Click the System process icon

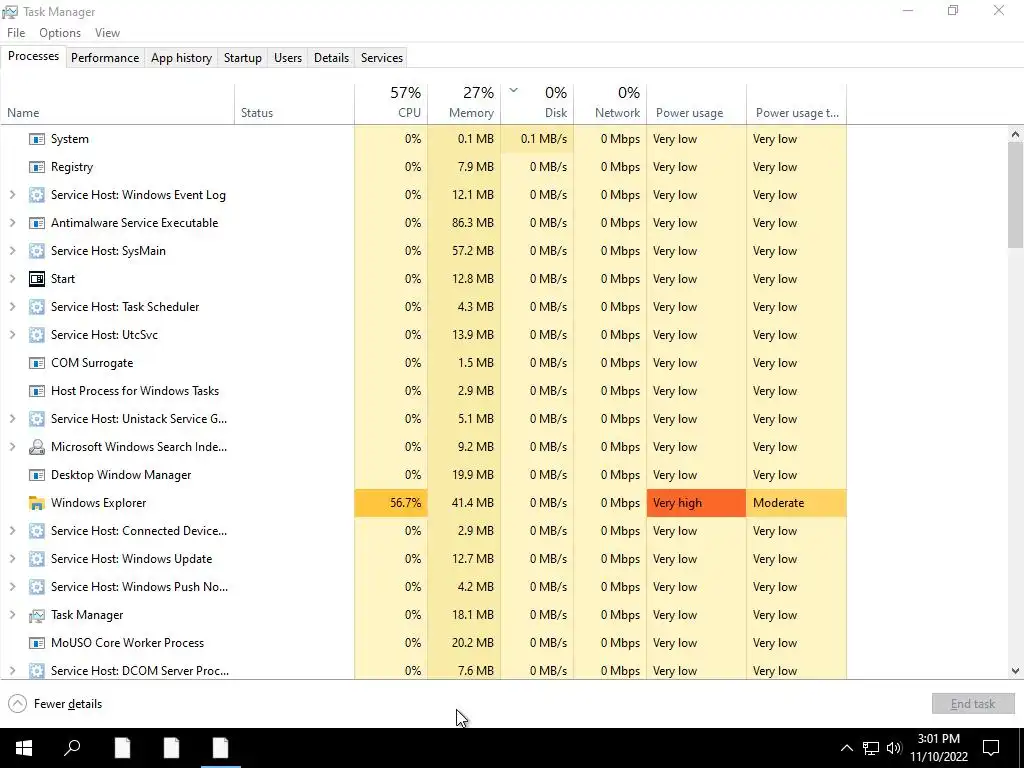[37, 139]
